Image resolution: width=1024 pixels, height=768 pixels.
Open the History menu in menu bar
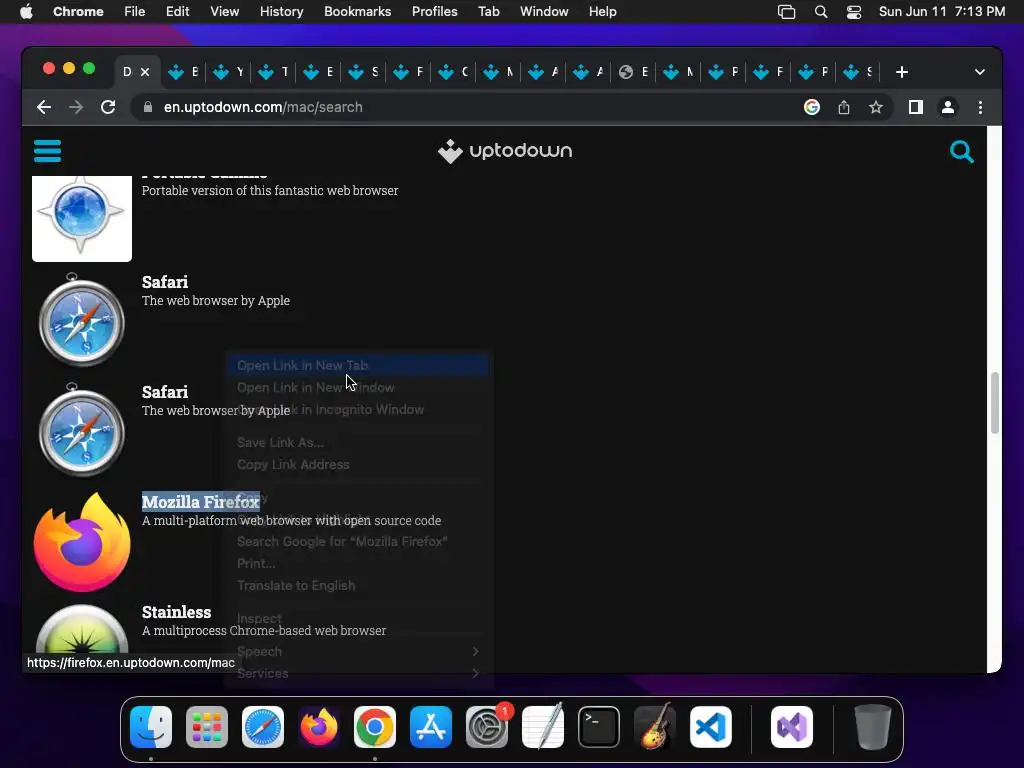281,11
